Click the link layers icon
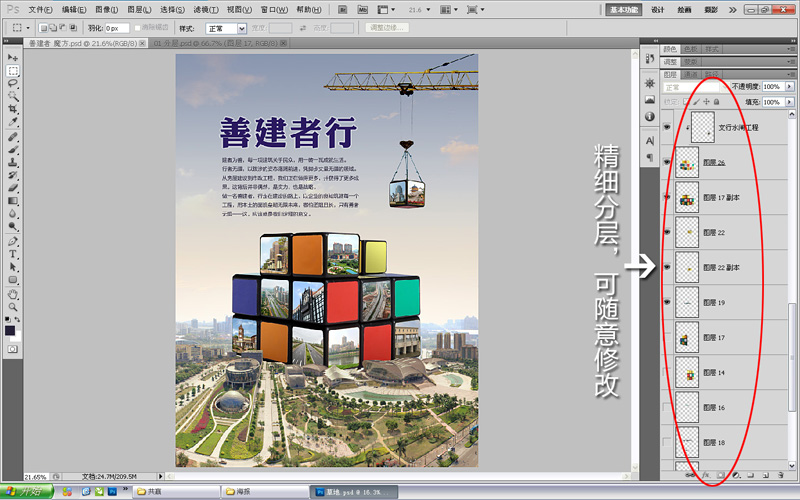The height and width of the screenshot is (500, 800). point(690,475)
